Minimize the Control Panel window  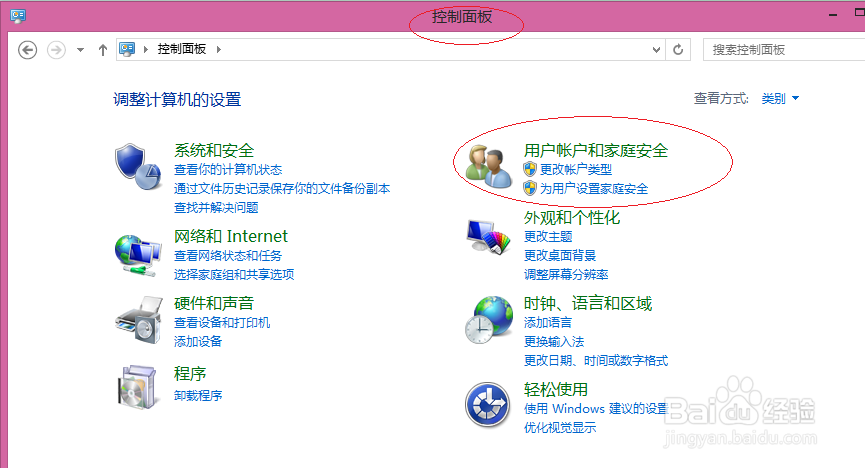833,15
